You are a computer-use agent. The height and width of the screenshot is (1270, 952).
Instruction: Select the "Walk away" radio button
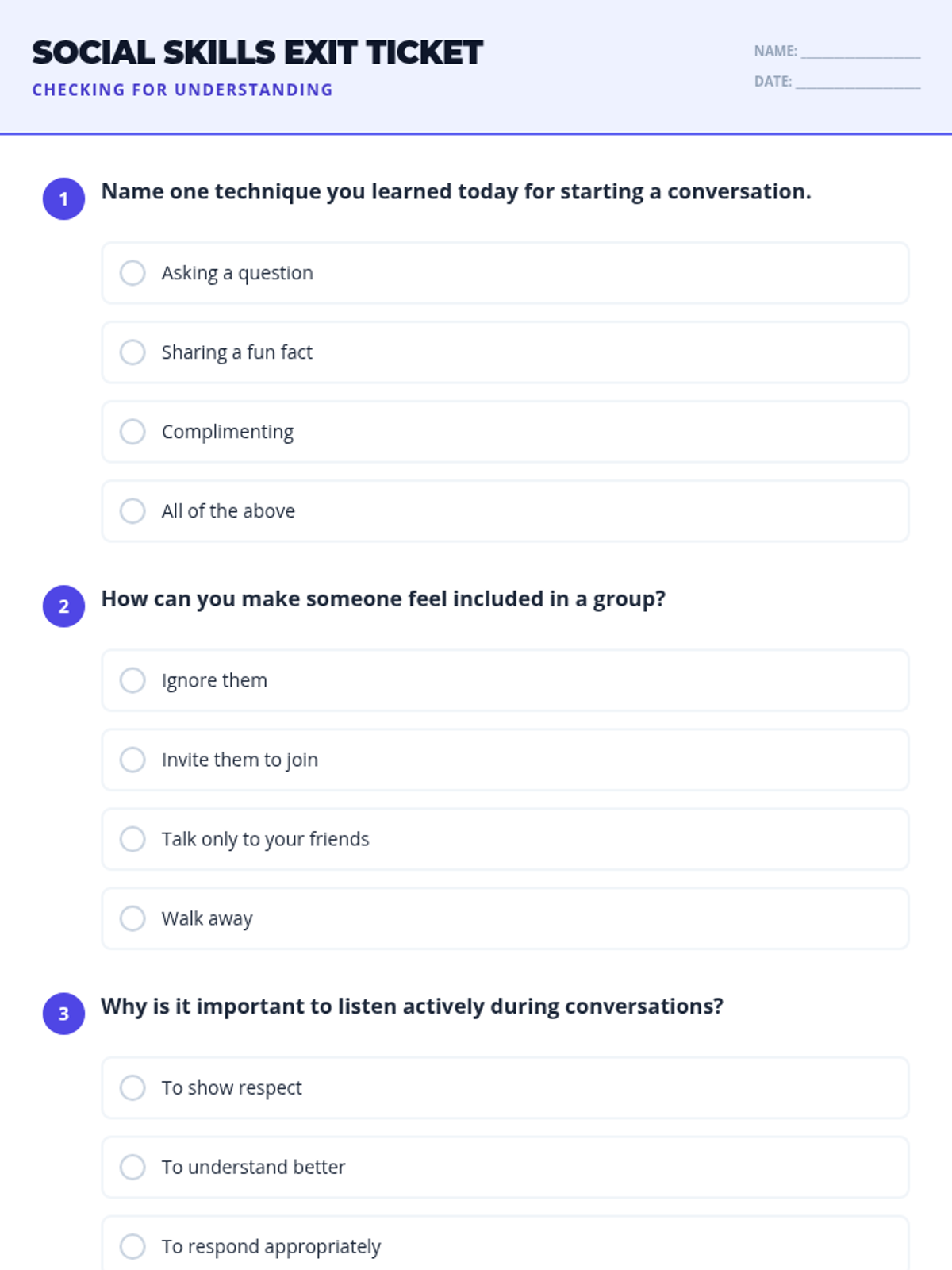coord(132,918)
